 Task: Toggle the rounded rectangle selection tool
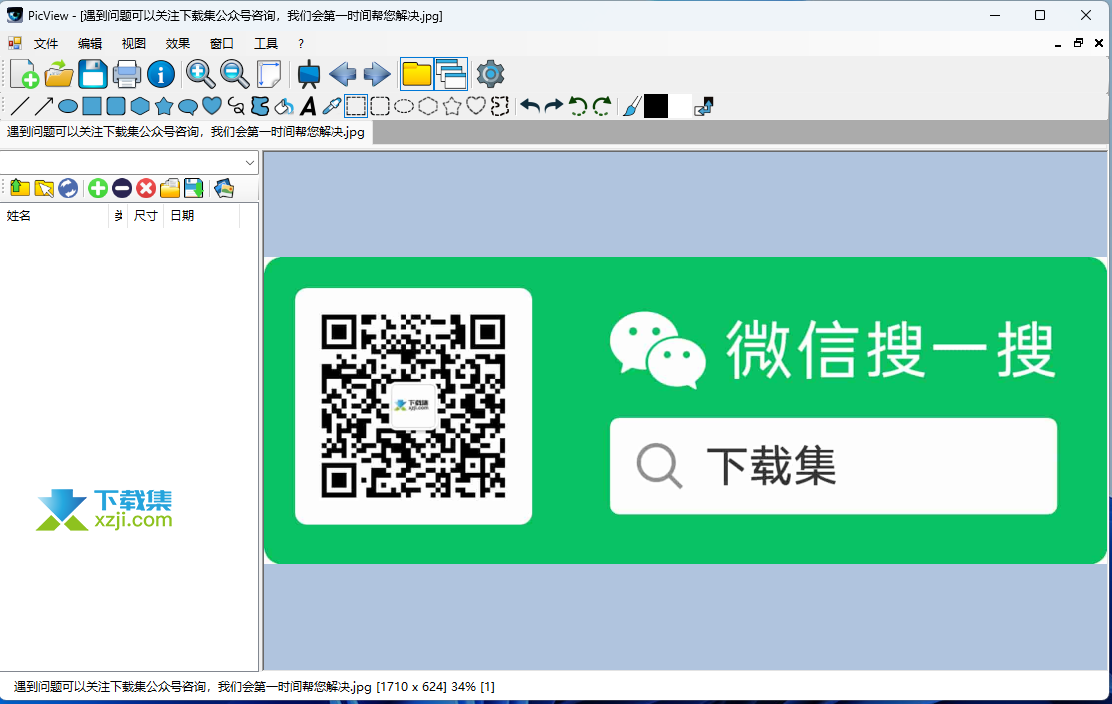[x=380, y=106]
